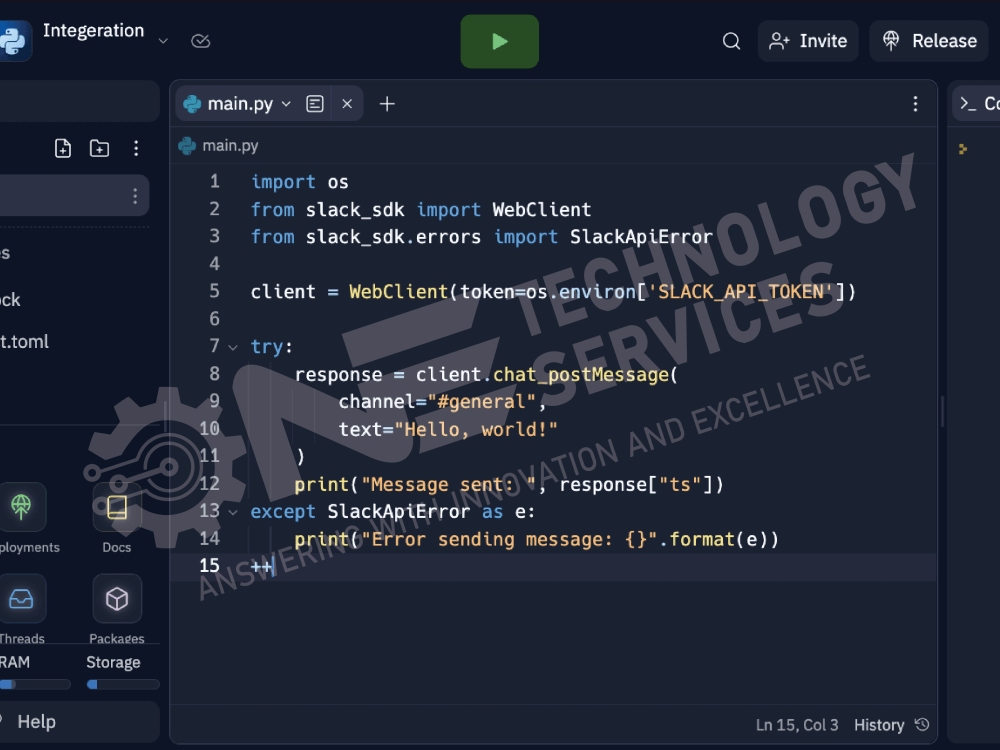Create a new file in the file tree
This screenshot has width=1000, height=750.
click(62, 147)
